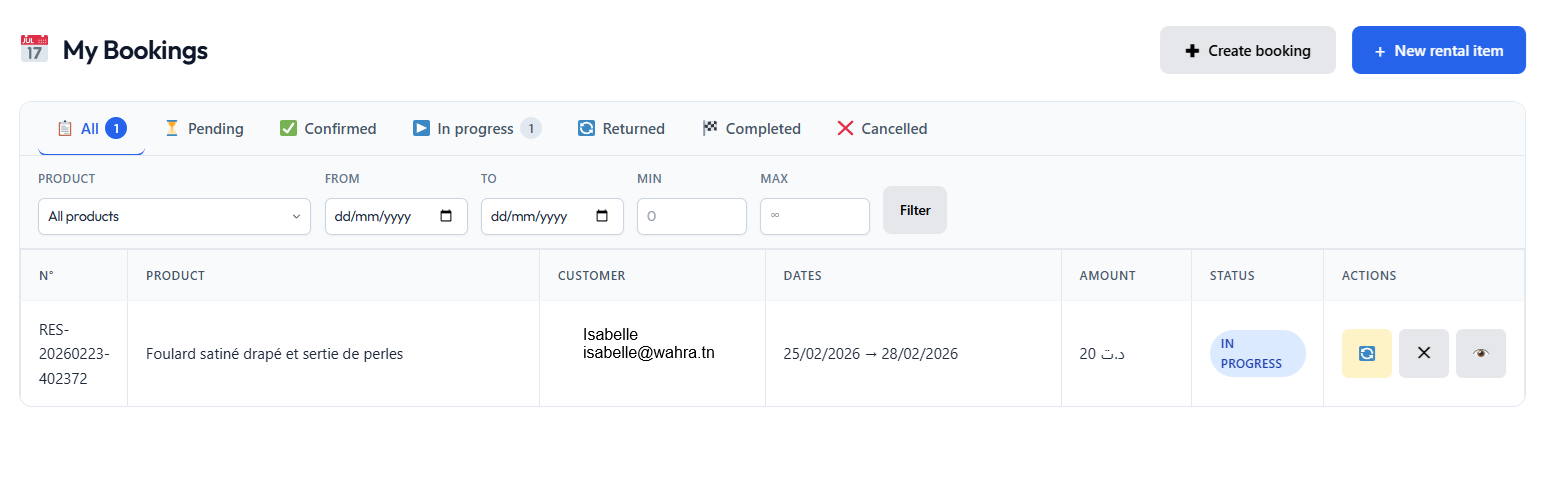Click dates 25/02/2026 → 28/02/2026
This screenshot has height=498, width=1551.
pyautogui.click(x=871, y=353)
